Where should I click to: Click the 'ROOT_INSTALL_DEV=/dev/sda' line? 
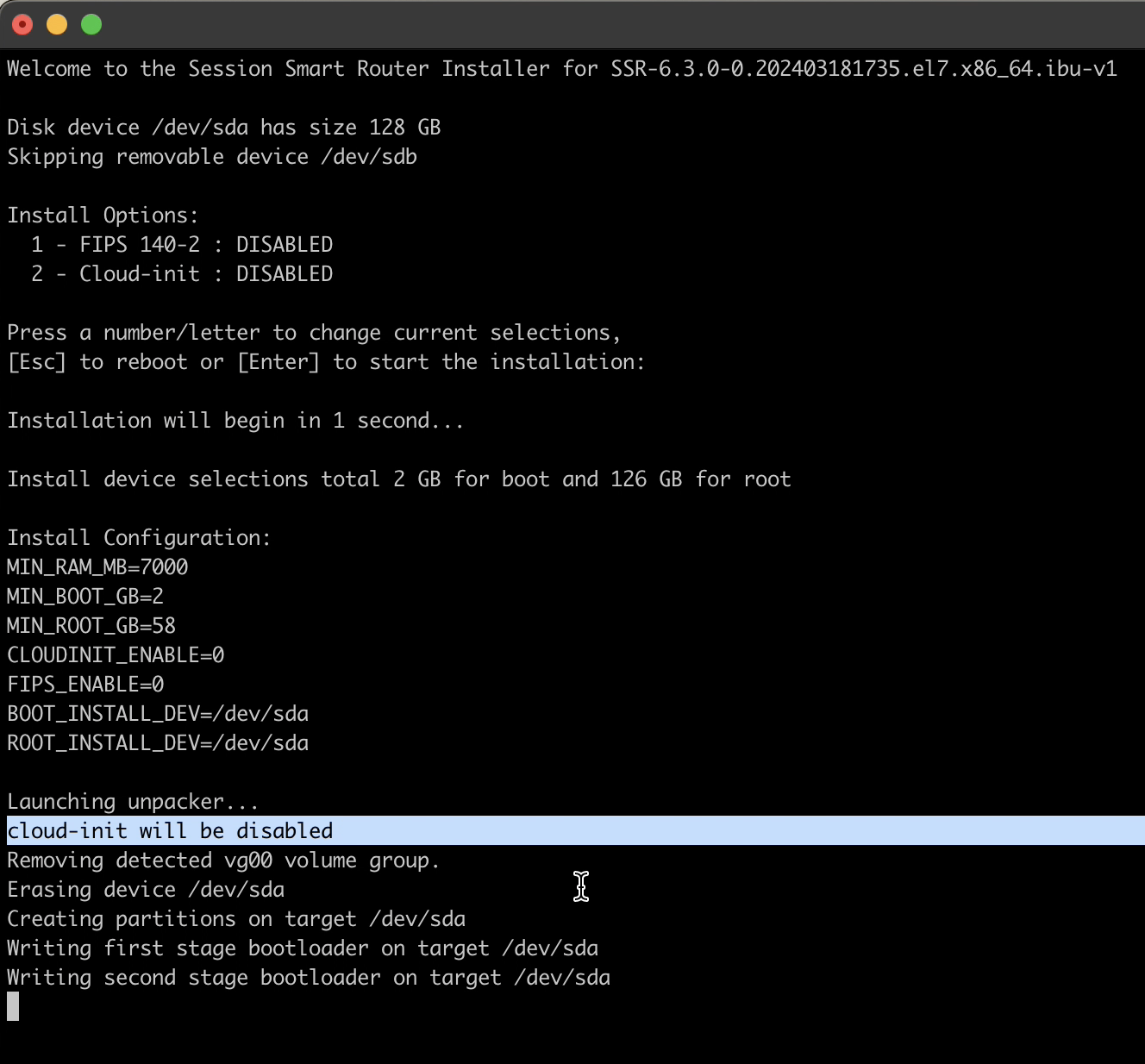tap(158, 743)
